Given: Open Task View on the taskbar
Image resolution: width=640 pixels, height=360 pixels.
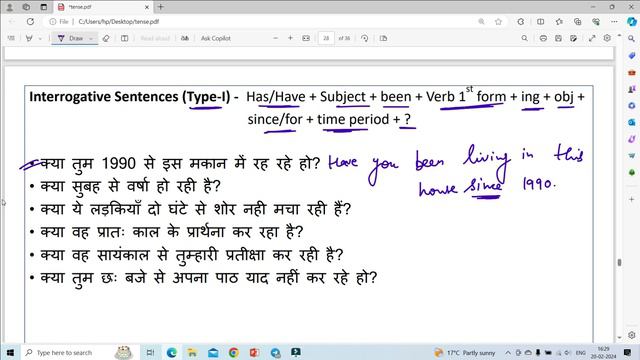Looking at the screenshot, I should tap(150, 352).
